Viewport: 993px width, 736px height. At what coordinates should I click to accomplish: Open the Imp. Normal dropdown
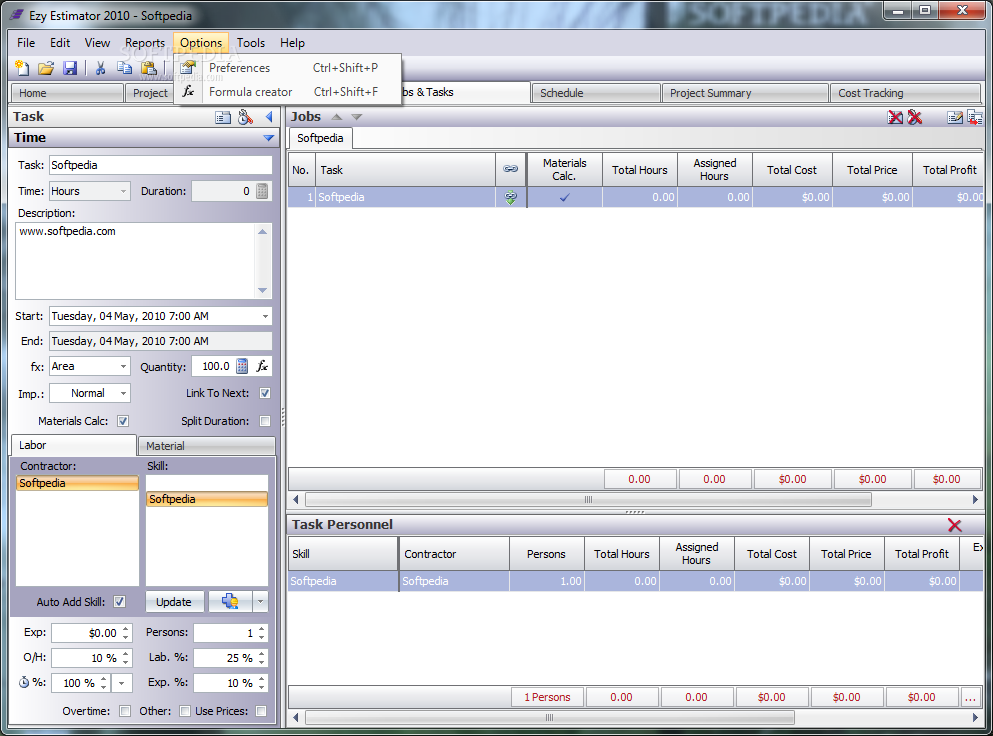(x=123, y=393)
